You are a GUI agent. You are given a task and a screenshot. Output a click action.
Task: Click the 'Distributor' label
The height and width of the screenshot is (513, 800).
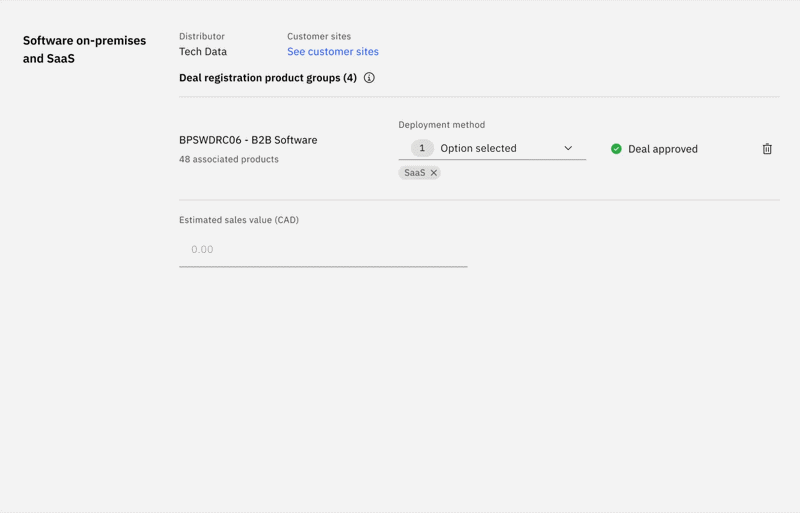point(202,36)
